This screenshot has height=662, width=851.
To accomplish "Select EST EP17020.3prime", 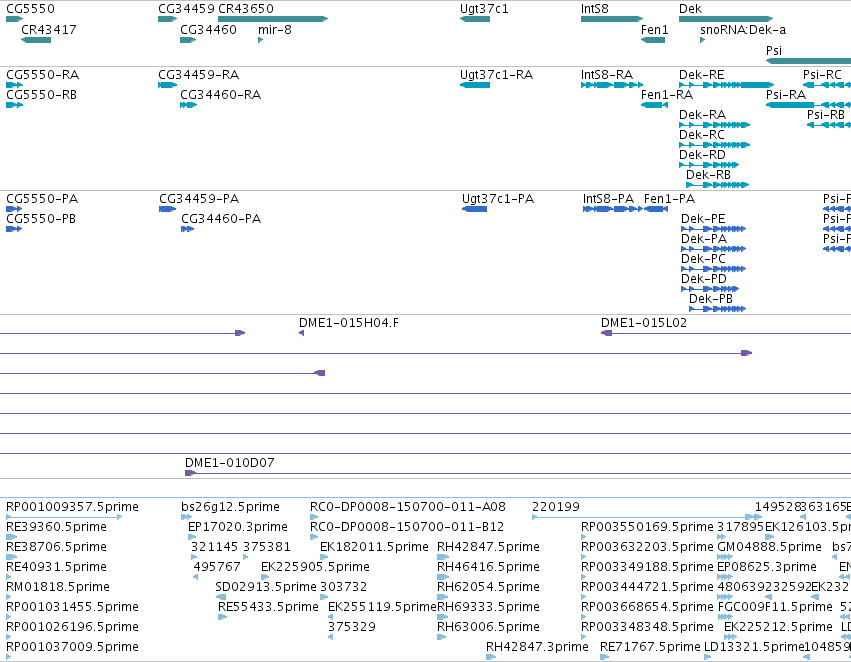I will click(x=192, y=537).
